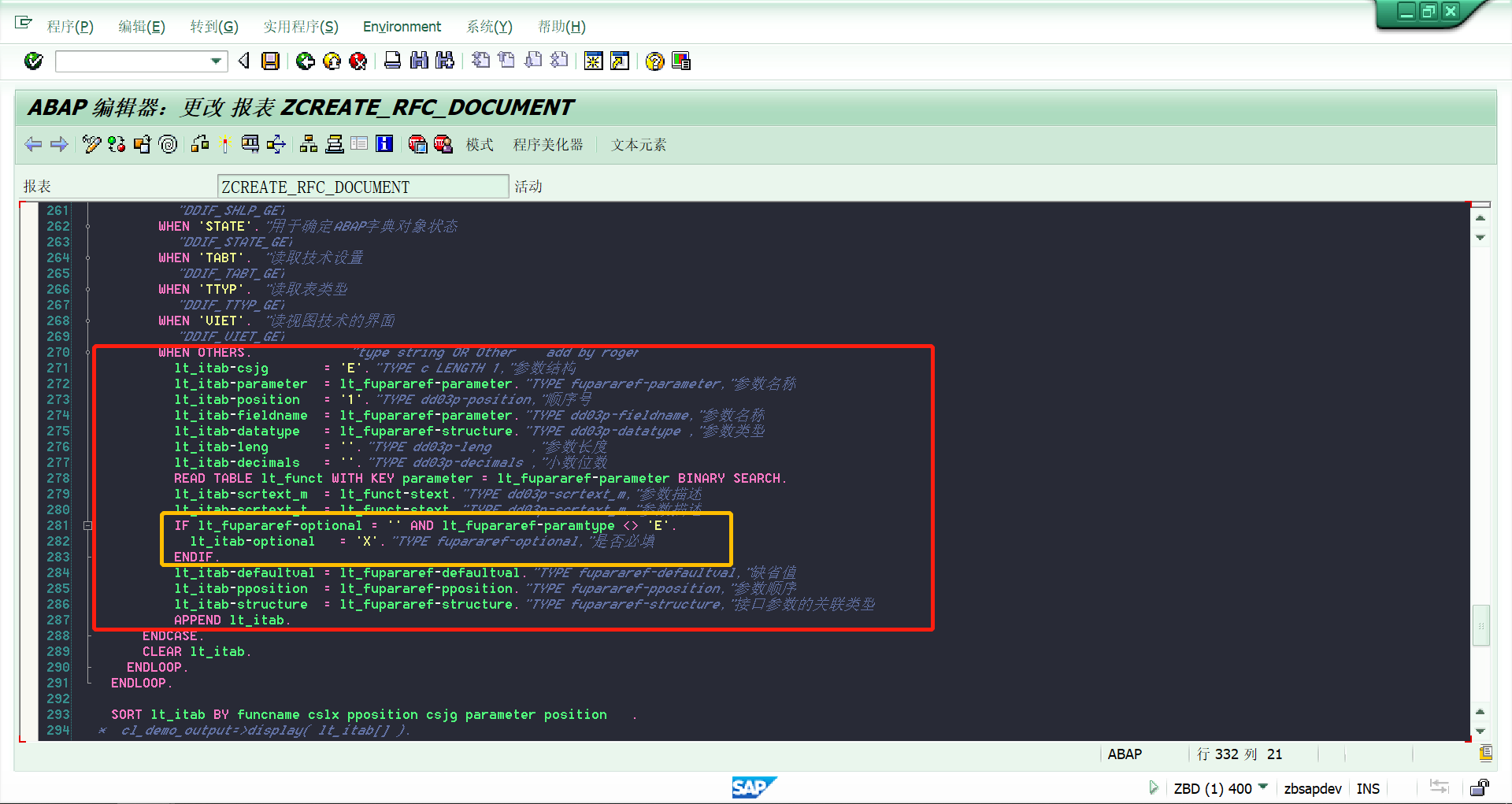Open Customize Local Layout icon
Viewport: 1512px width, 804px height.
tap(681, 61)
